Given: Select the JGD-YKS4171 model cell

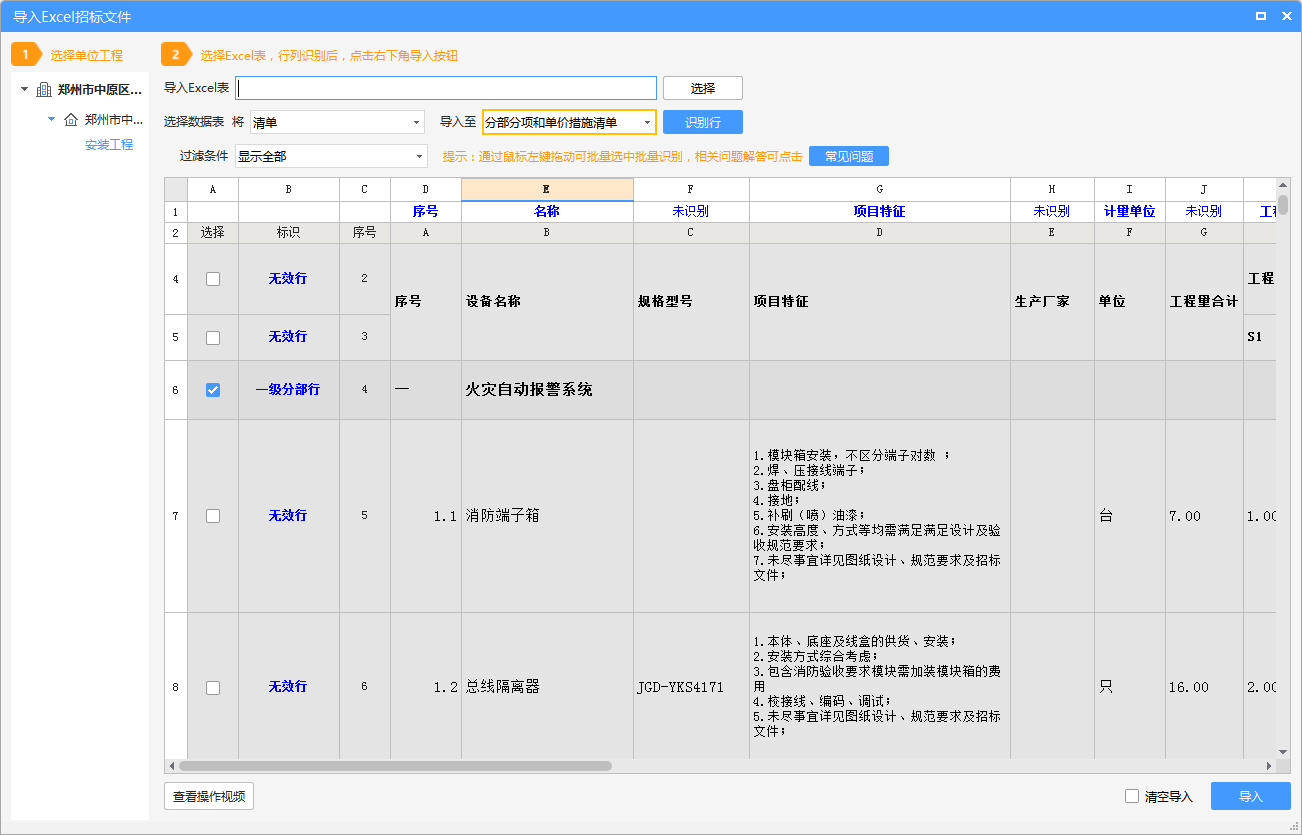Looking at the screenshot, I should (691, 687).
